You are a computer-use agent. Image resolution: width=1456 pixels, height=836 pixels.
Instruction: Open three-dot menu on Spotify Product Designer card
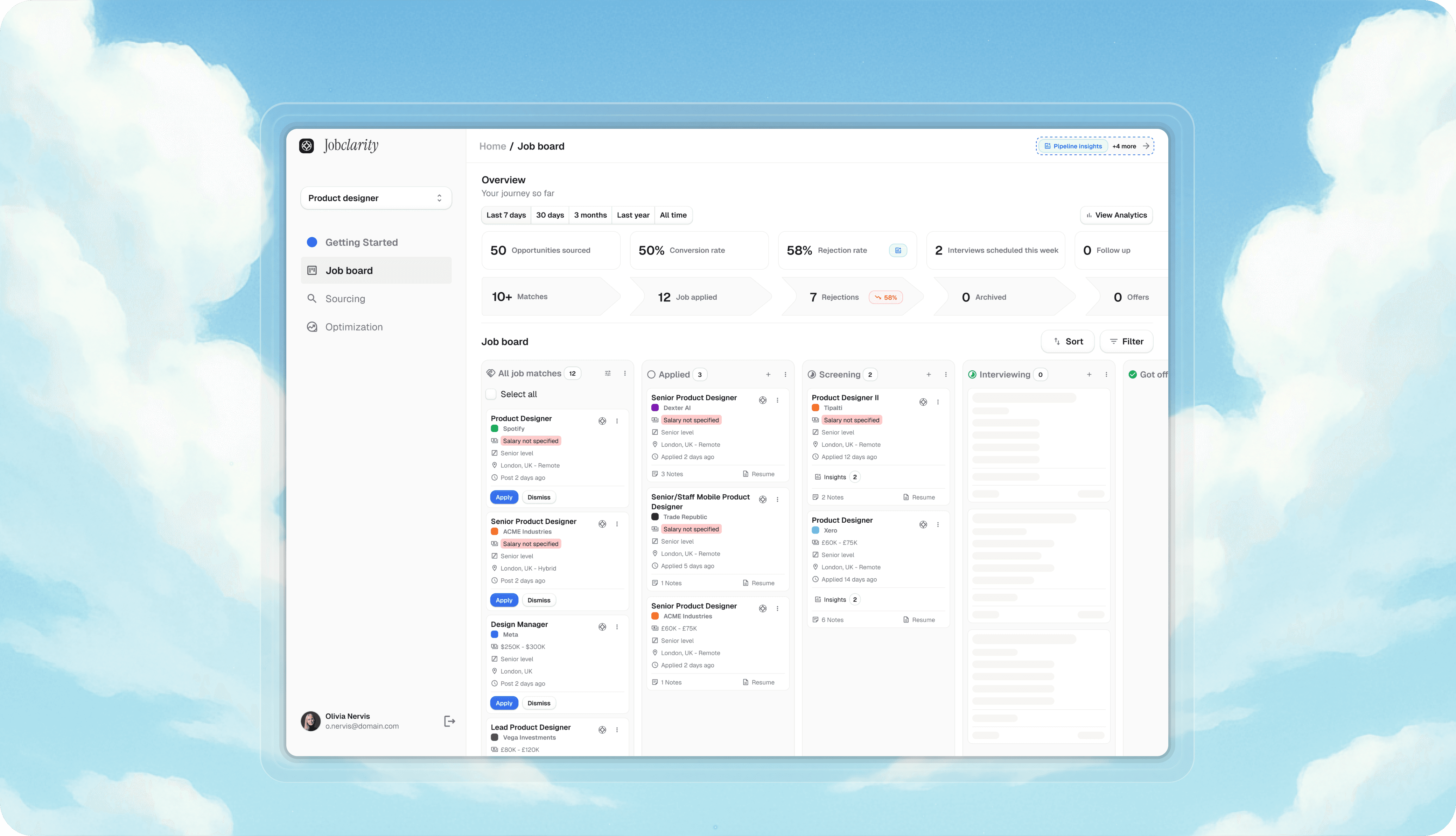tap(617, 421)
